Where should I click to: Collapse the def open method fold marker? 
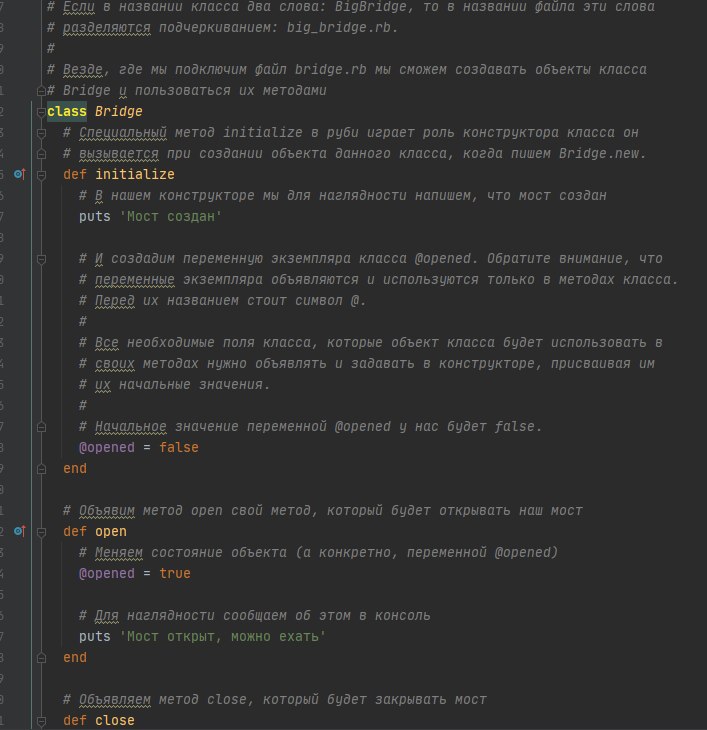coord(41,532)
